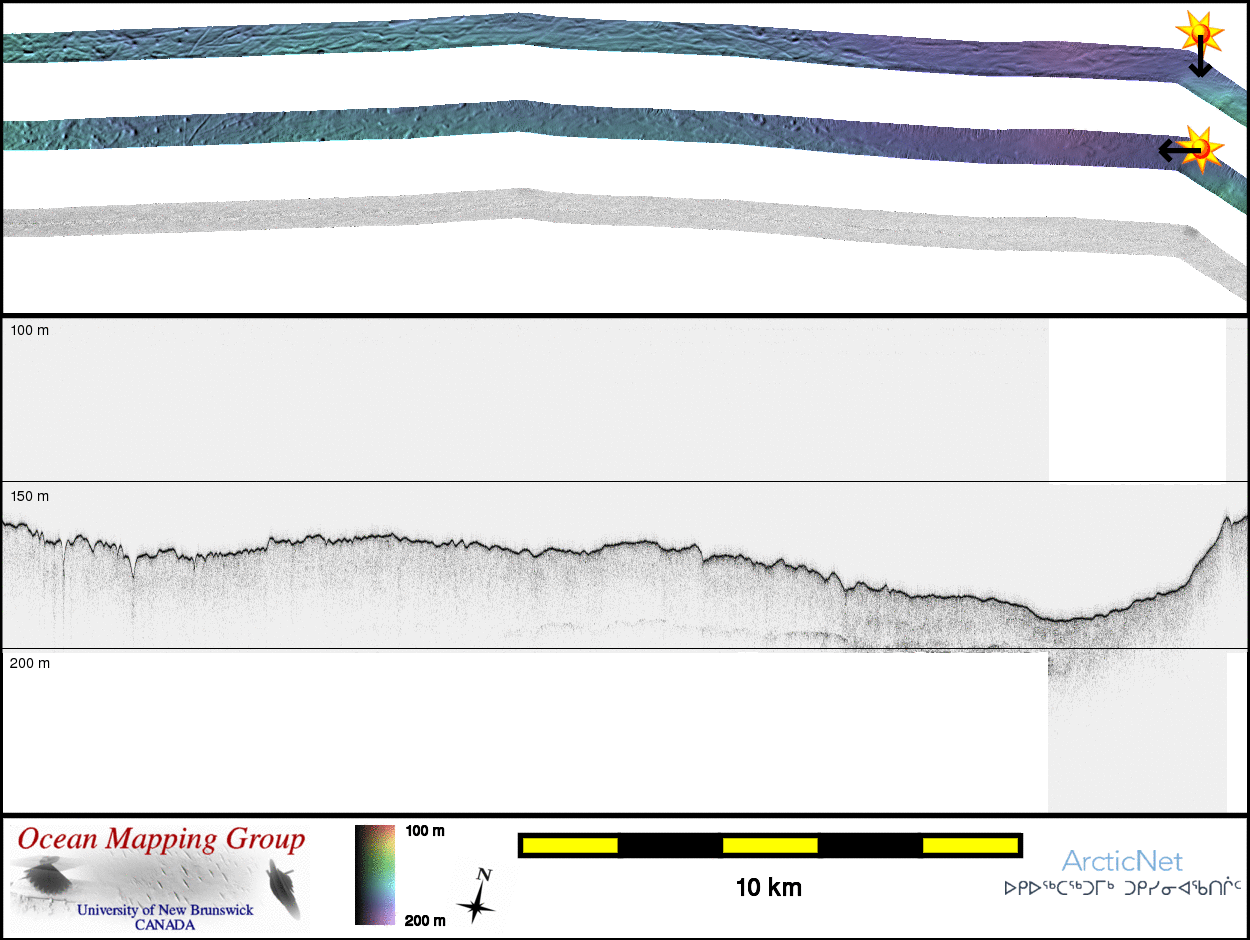1250x940 pixels.
Task: Click the 200 m color legend label
Action: tap(425, 920)
